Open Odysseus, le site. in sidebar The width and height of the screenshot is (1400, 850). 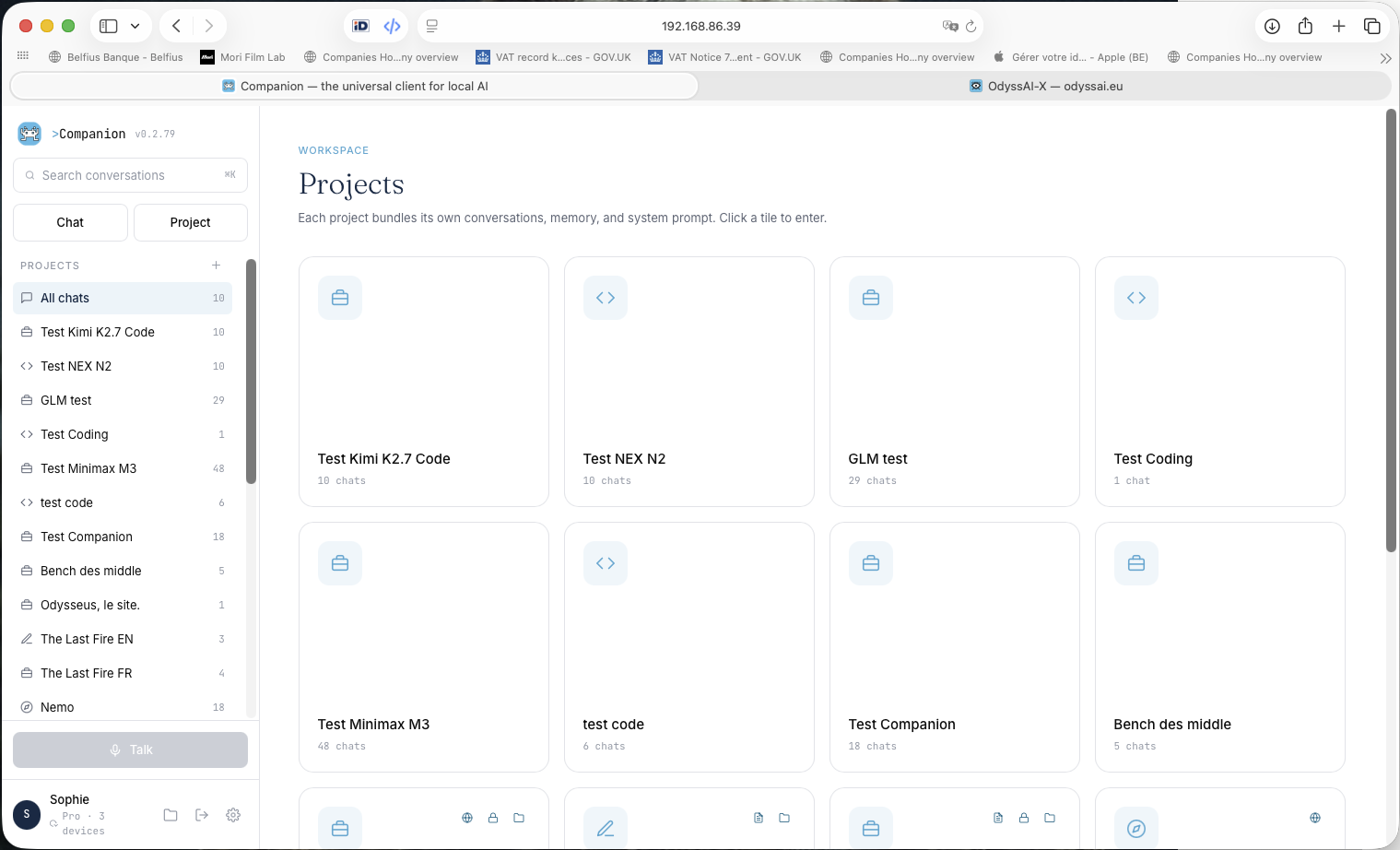tap(123, 605)
